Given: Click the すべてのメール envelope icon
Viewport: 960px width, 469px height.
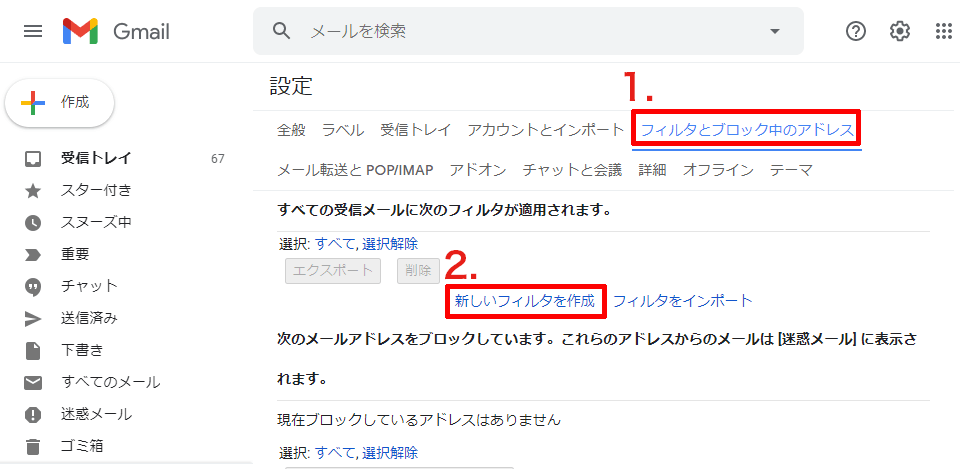Looking at the screenshot, I should coord(32,383).
